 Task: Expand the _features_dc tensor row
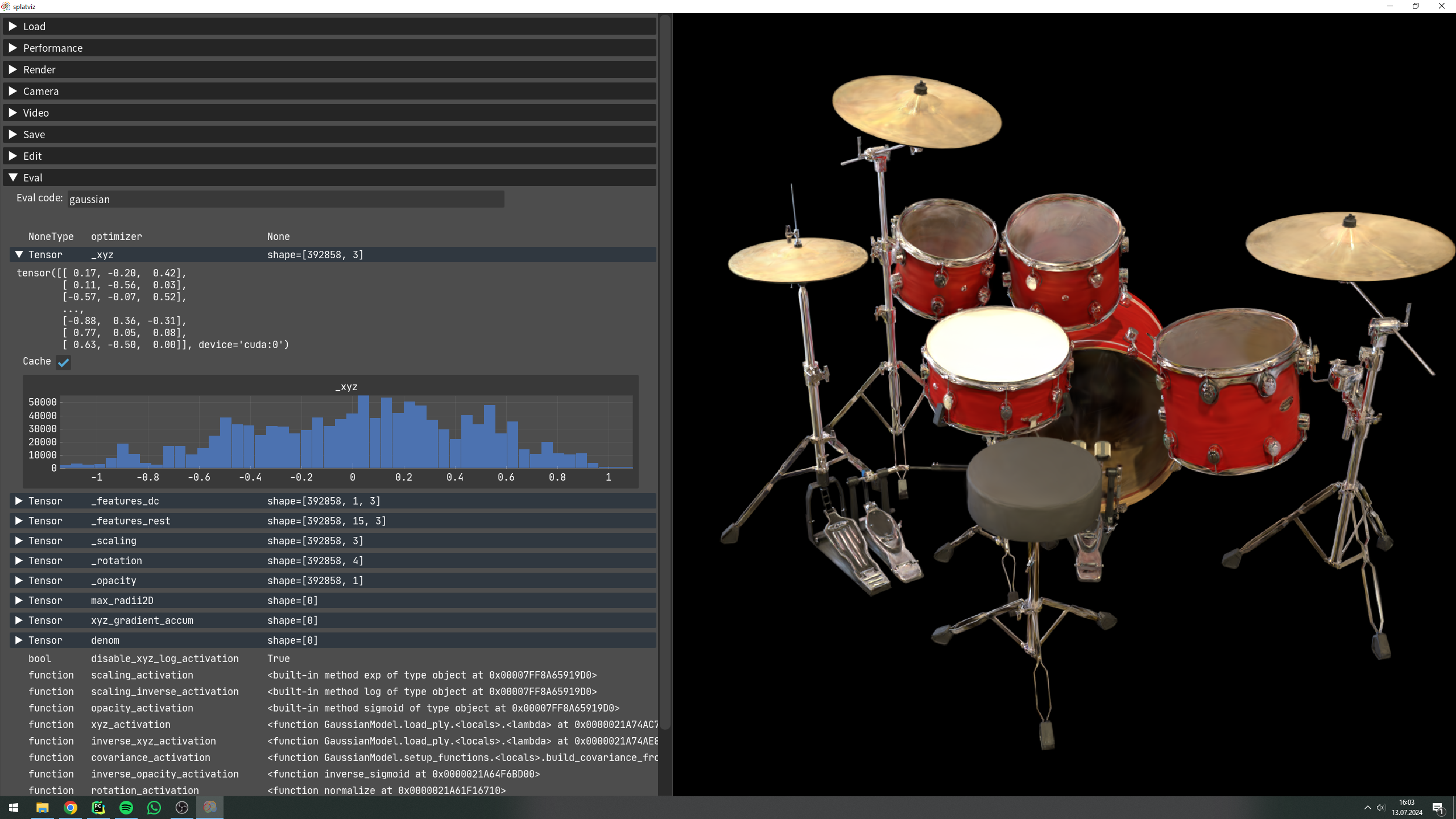tap(19, 501)
